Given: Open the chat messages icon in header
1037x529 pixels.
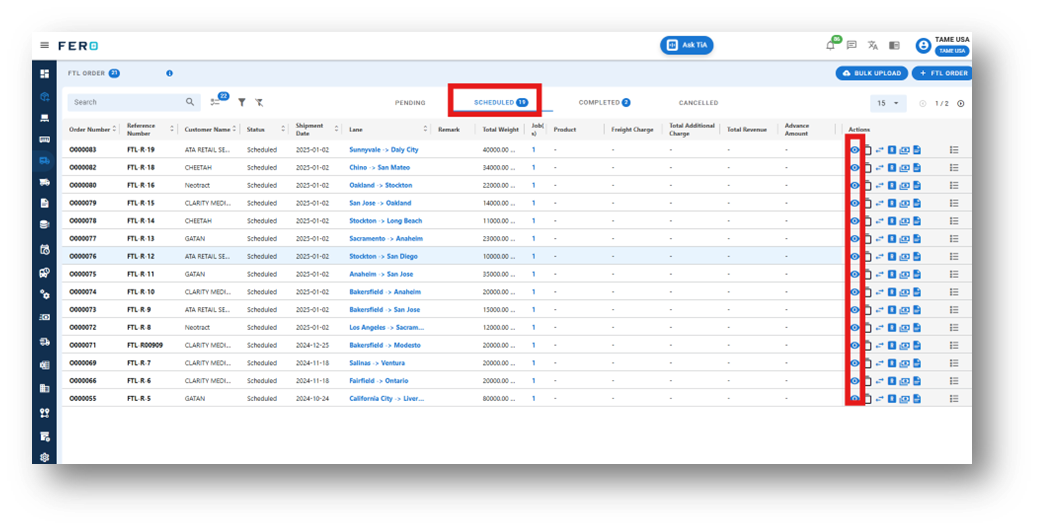Looking at the screenshot, I should [x=851, y=45].
